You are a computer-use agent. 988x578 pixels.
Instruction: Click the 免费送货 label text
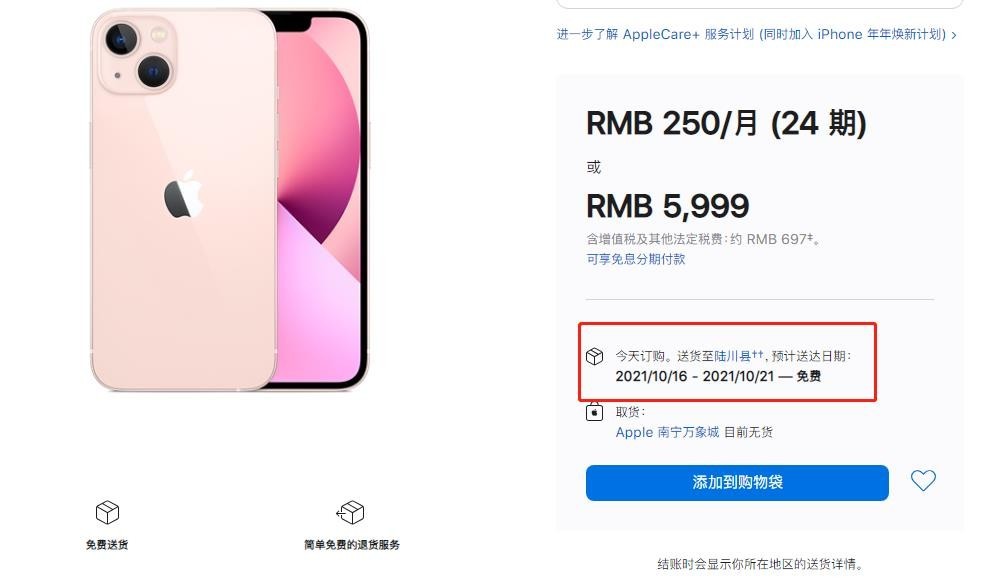click(x=107, y=545)
